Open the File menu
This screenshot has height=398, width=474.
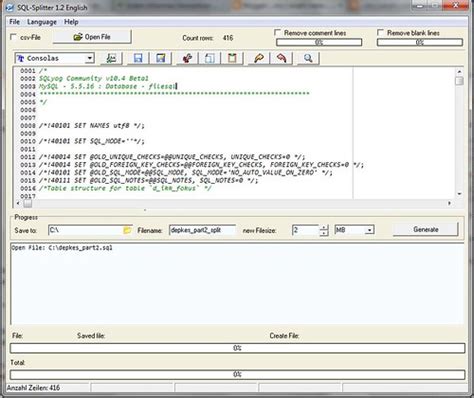[14, 22]
